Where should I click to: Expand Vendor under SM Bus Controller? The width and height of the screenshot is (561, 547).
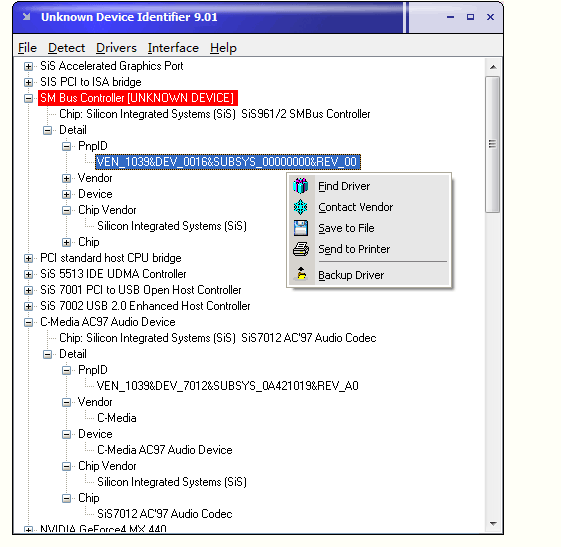coord(66,178)
